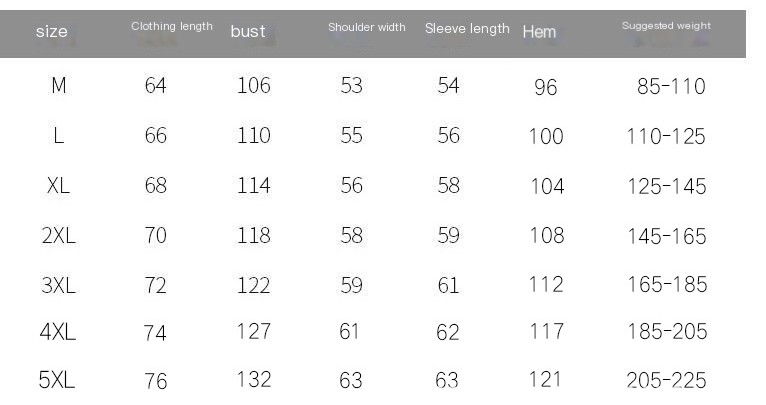Click bust value 132 for 5XL
Image resolution: width=766 pixels, height=405 pixels.
coord(254,380)
